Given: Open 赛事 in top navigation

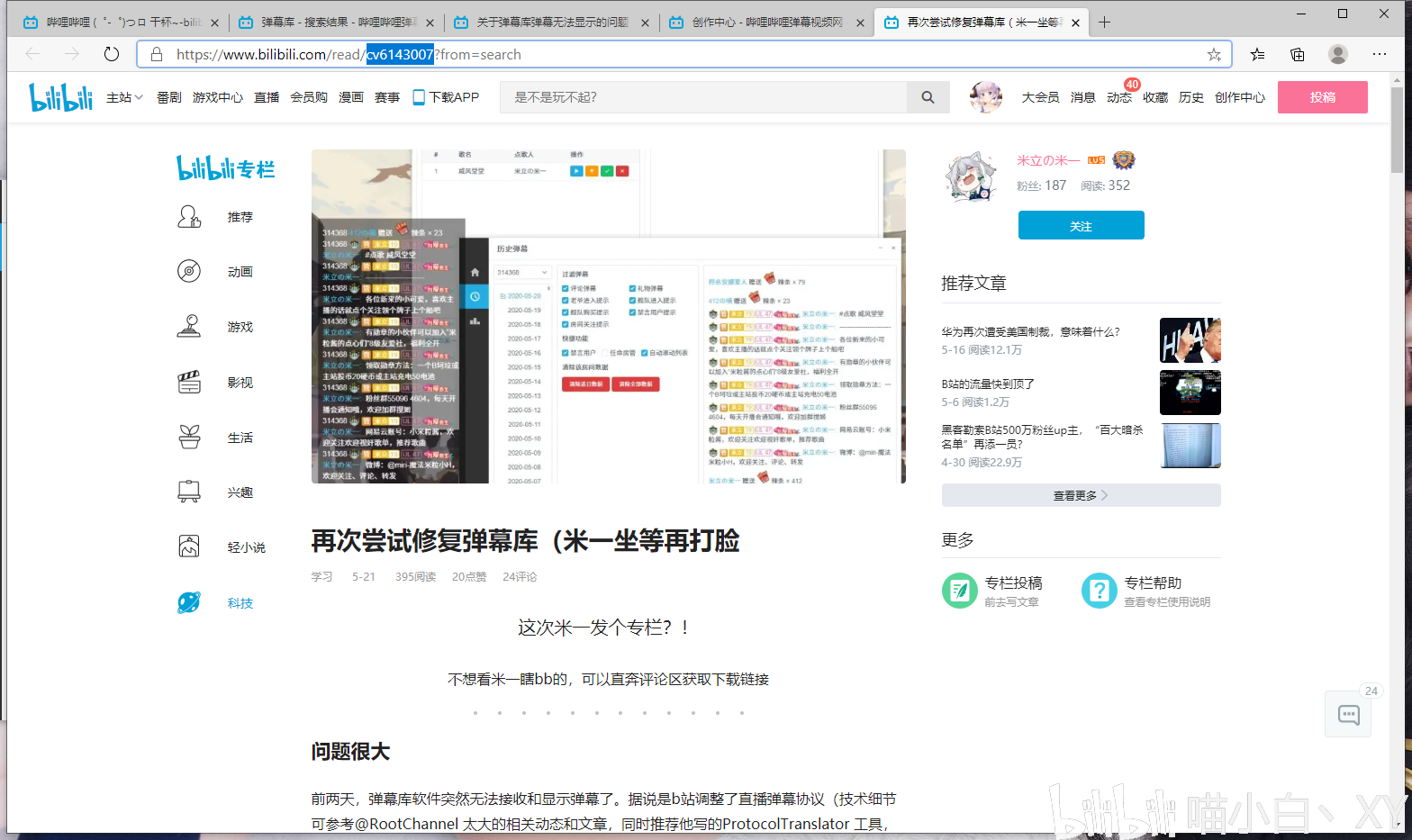Looking at the screenshot, I should [387, 97].
